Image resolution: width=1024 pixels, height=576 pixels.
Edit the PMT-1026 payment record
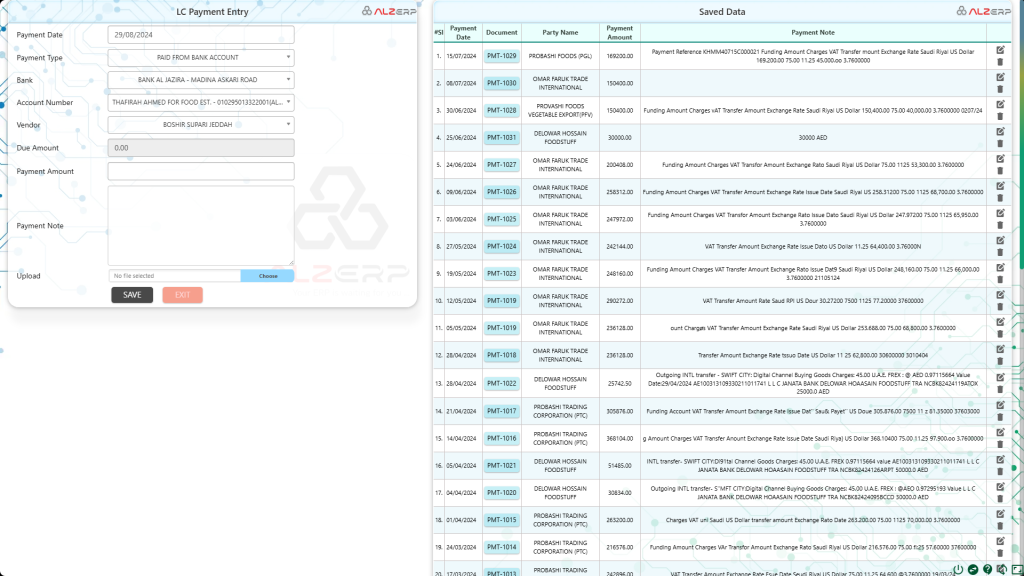pos(1000,186)
